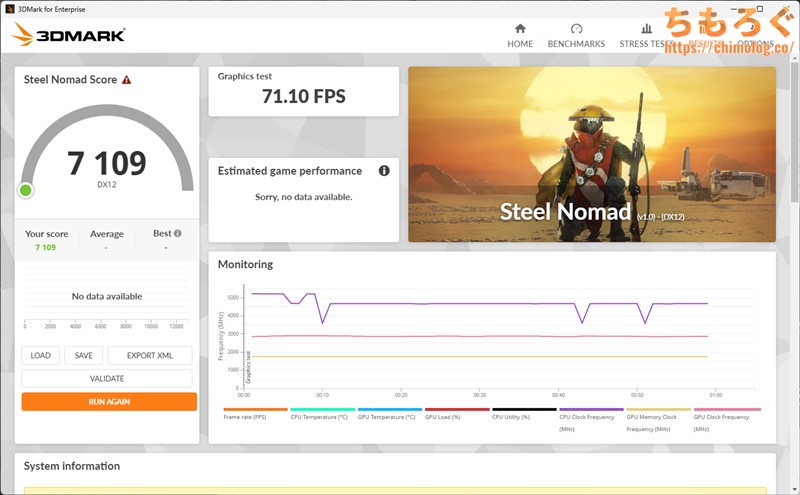Toggle GPU Clock Frequency legend series
Viewport: 800px width, 495px height.
[x=727, y=419]
